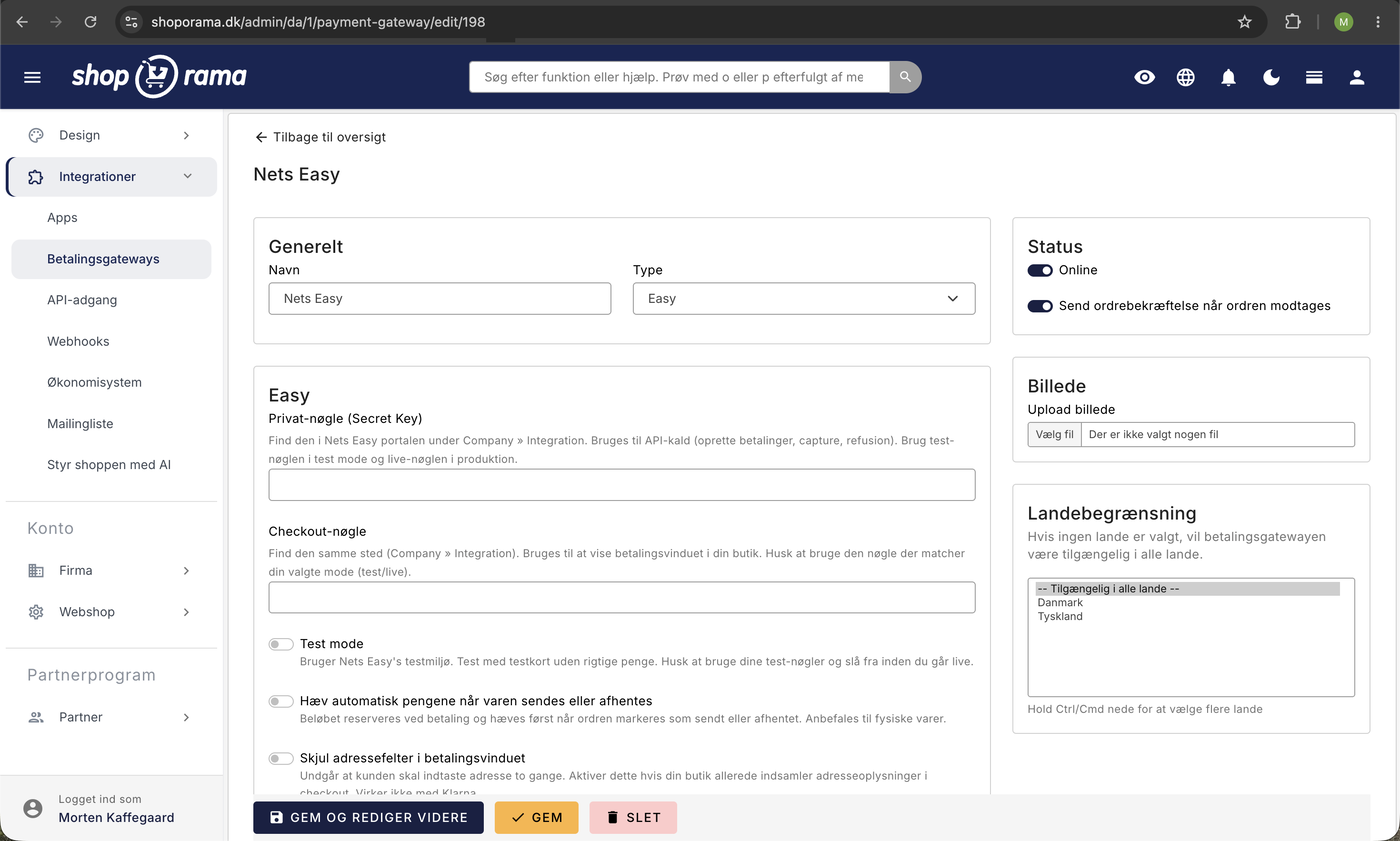Click the browser back arrow
The image size is (1400, 841).
(22, 21)
